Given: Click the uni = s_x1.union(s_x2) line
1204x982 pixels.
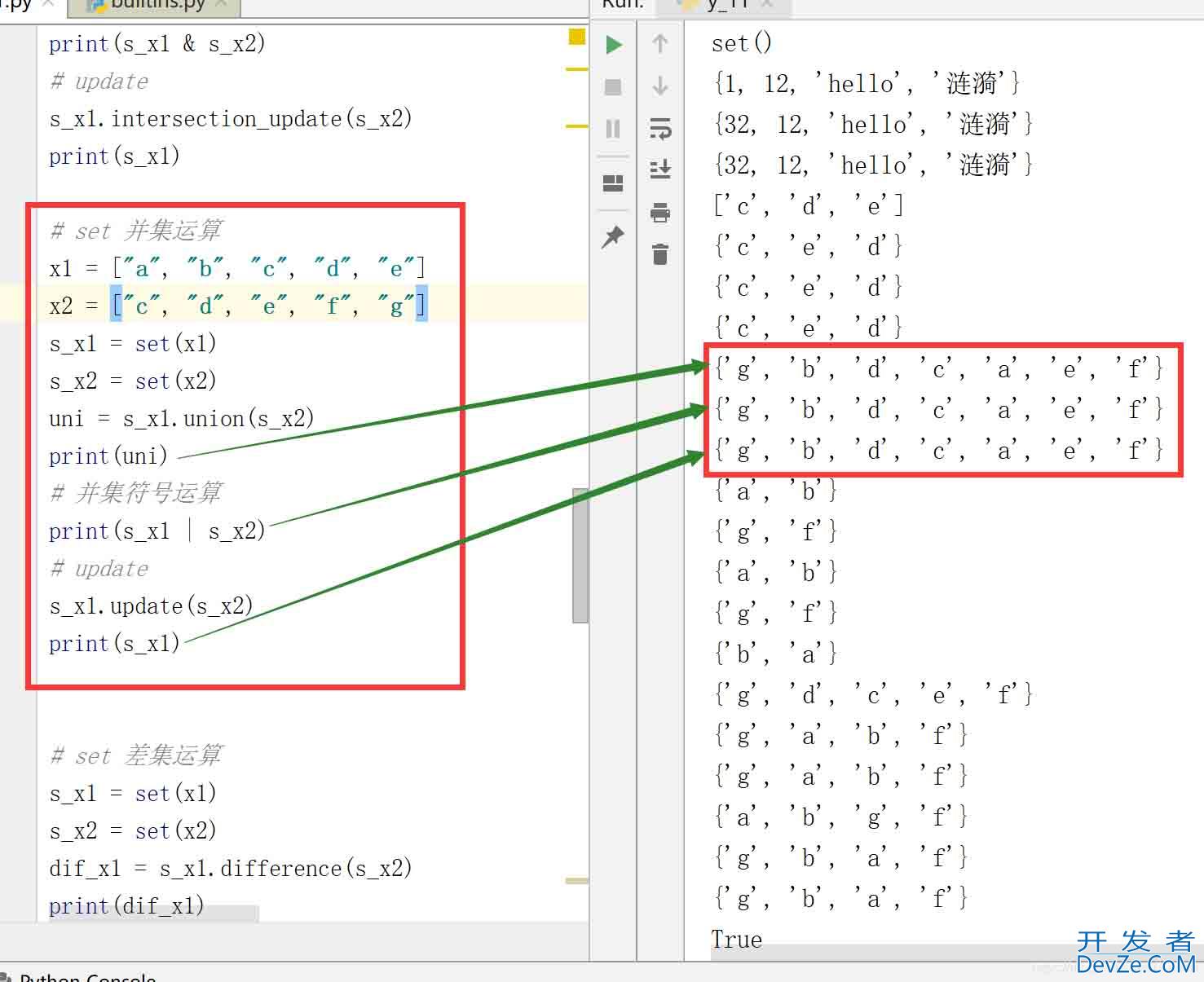Looking at the screenshot, I should point(182,419).
